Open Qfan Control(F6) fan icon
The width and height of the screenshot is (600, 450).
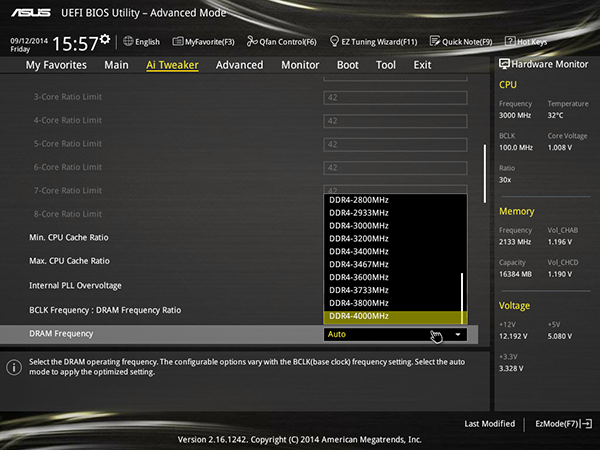(x=252, y=41)
